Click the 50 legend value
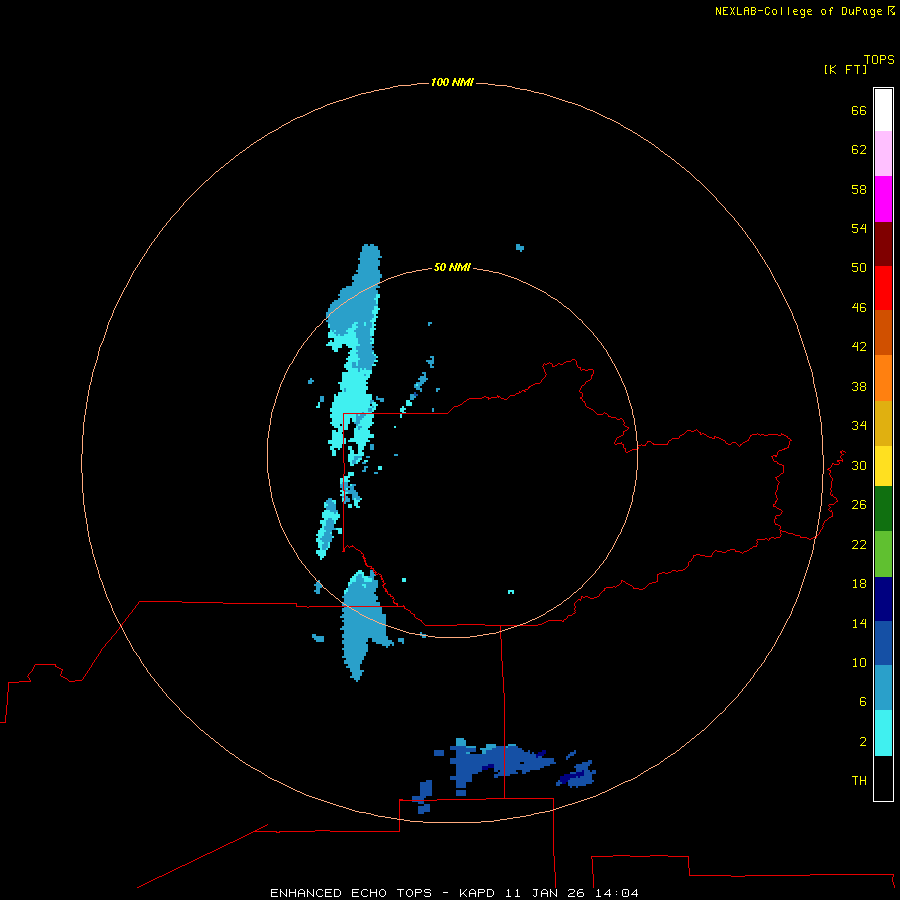Viewport: 900px width, 900px height. 859,267
